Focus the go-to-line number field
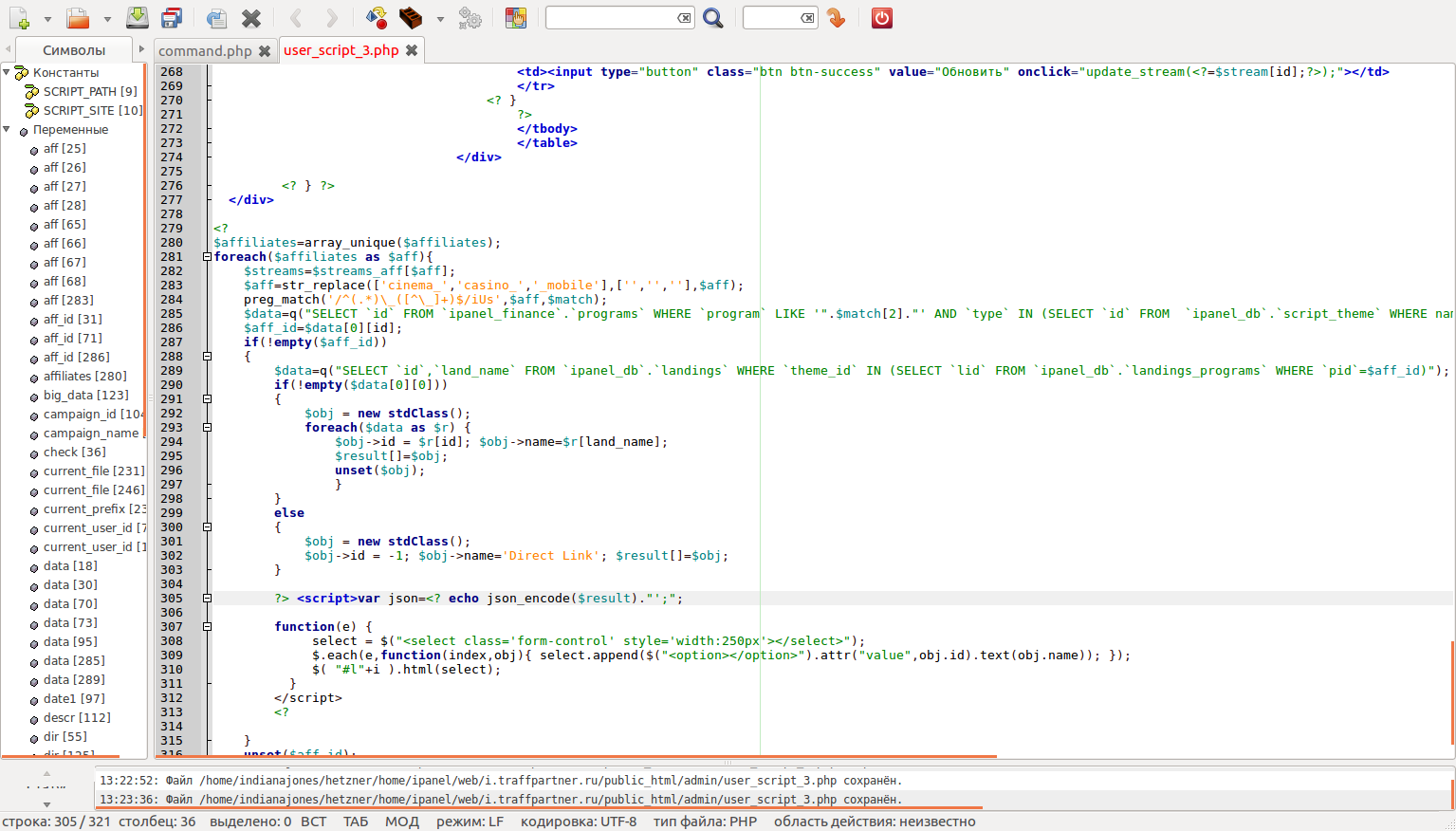The height and width of the screenshot is (831, 1456). (770, 18)
